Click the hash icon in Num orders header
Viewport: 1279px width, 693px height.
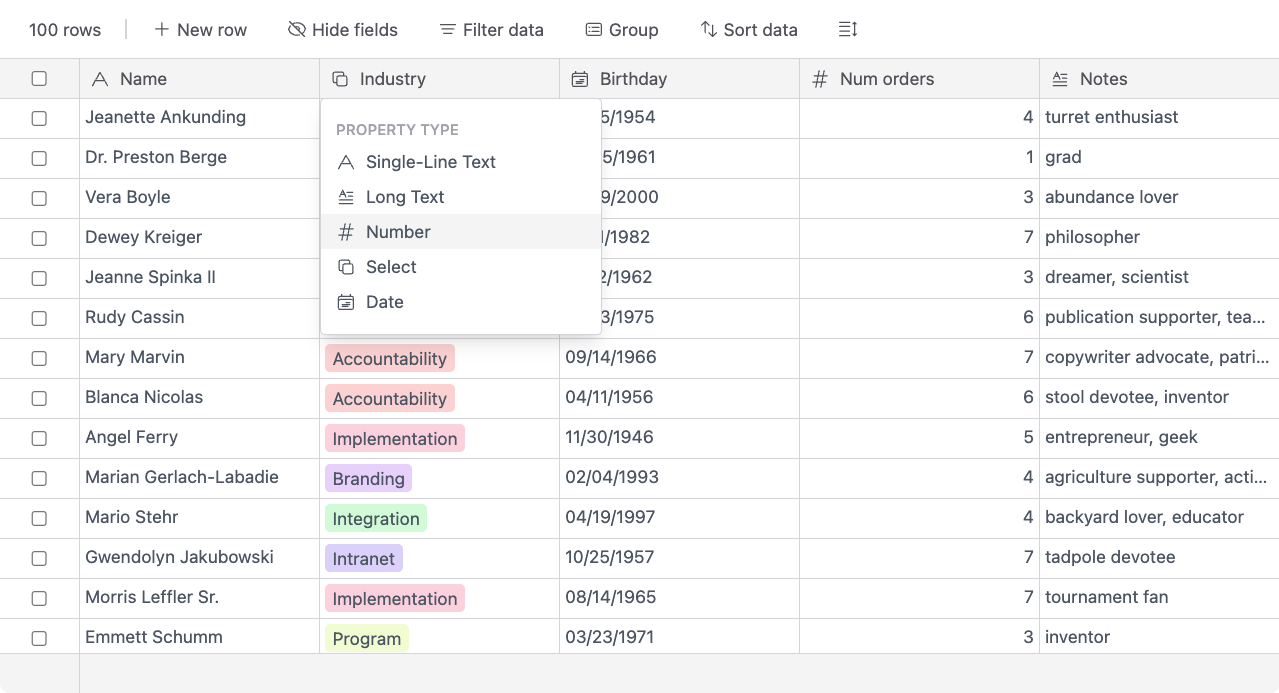tap(820, 79)
